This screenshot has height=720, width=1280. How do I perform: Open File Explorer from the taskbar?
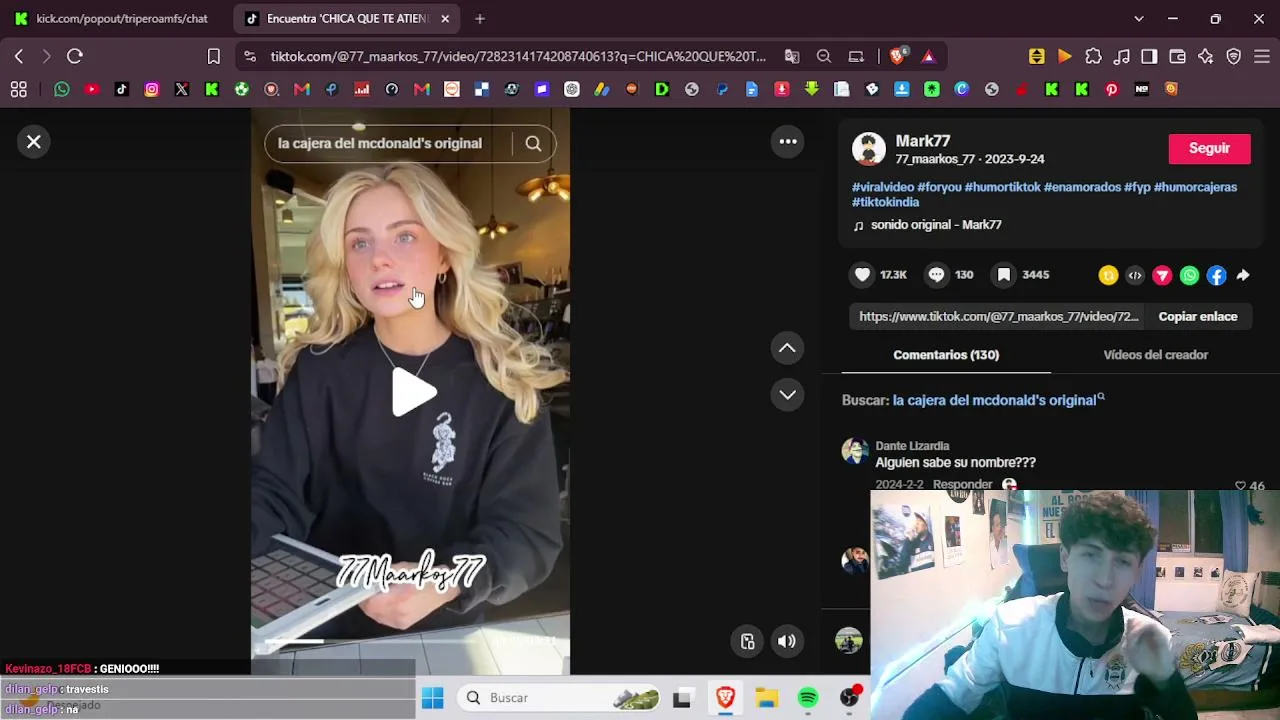[x=766, y=698]
